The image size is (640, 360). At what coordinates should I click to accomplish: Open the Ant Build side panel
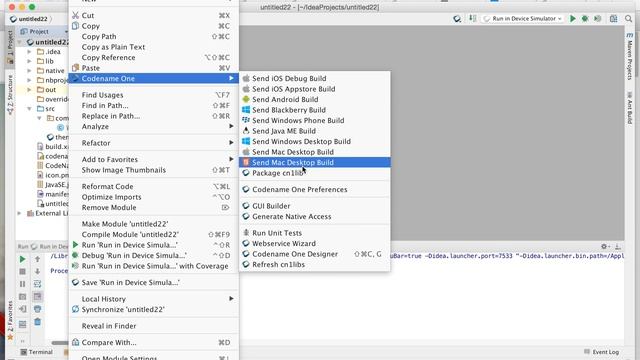(630, 107)
